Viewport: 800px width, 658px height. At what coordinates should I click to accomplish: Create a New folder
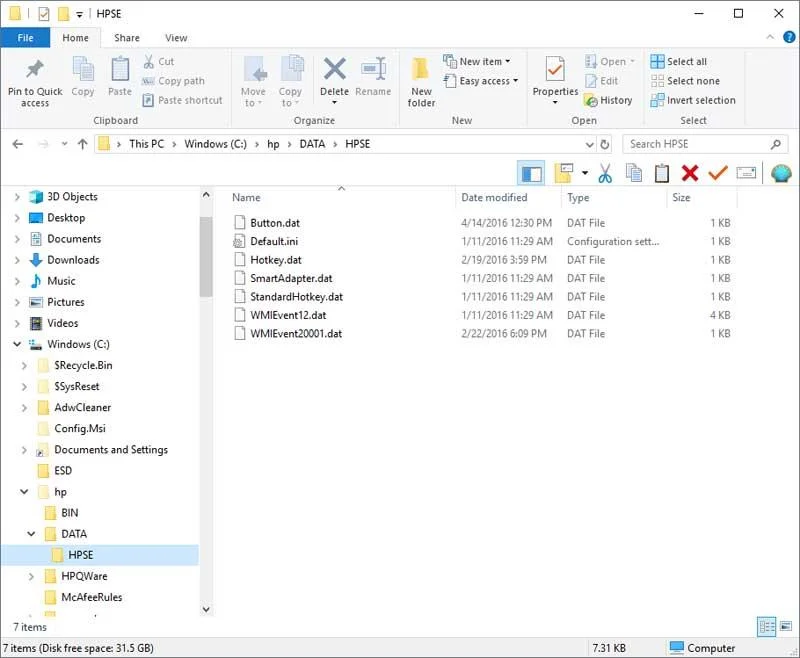point(421,82)
